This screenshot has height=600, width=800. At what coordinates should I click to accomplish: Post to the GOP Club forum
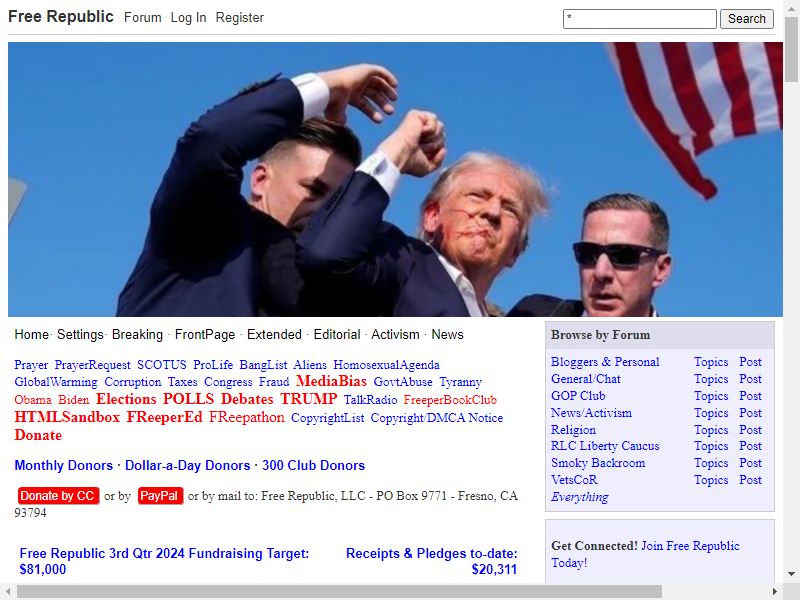tap(750, 396)
